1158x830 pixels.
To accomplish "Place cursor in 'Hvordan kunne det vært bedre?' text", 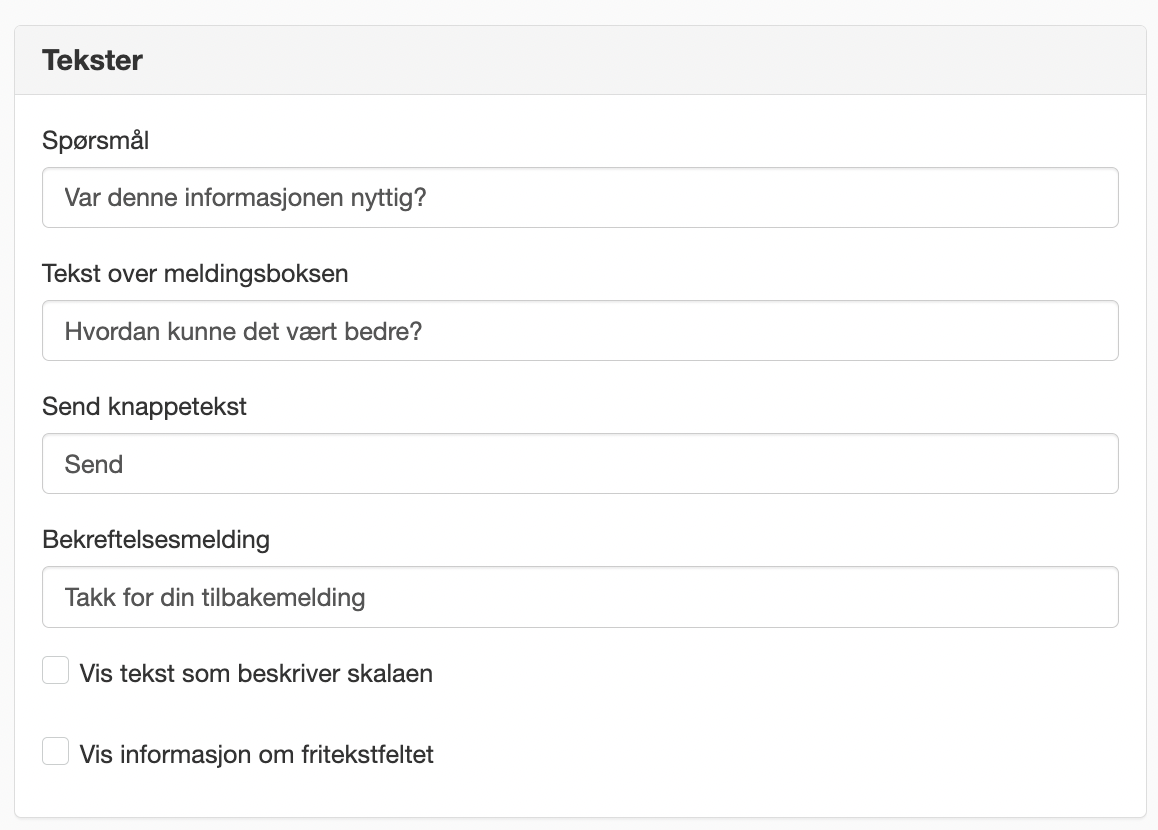I will click(243, 332).
